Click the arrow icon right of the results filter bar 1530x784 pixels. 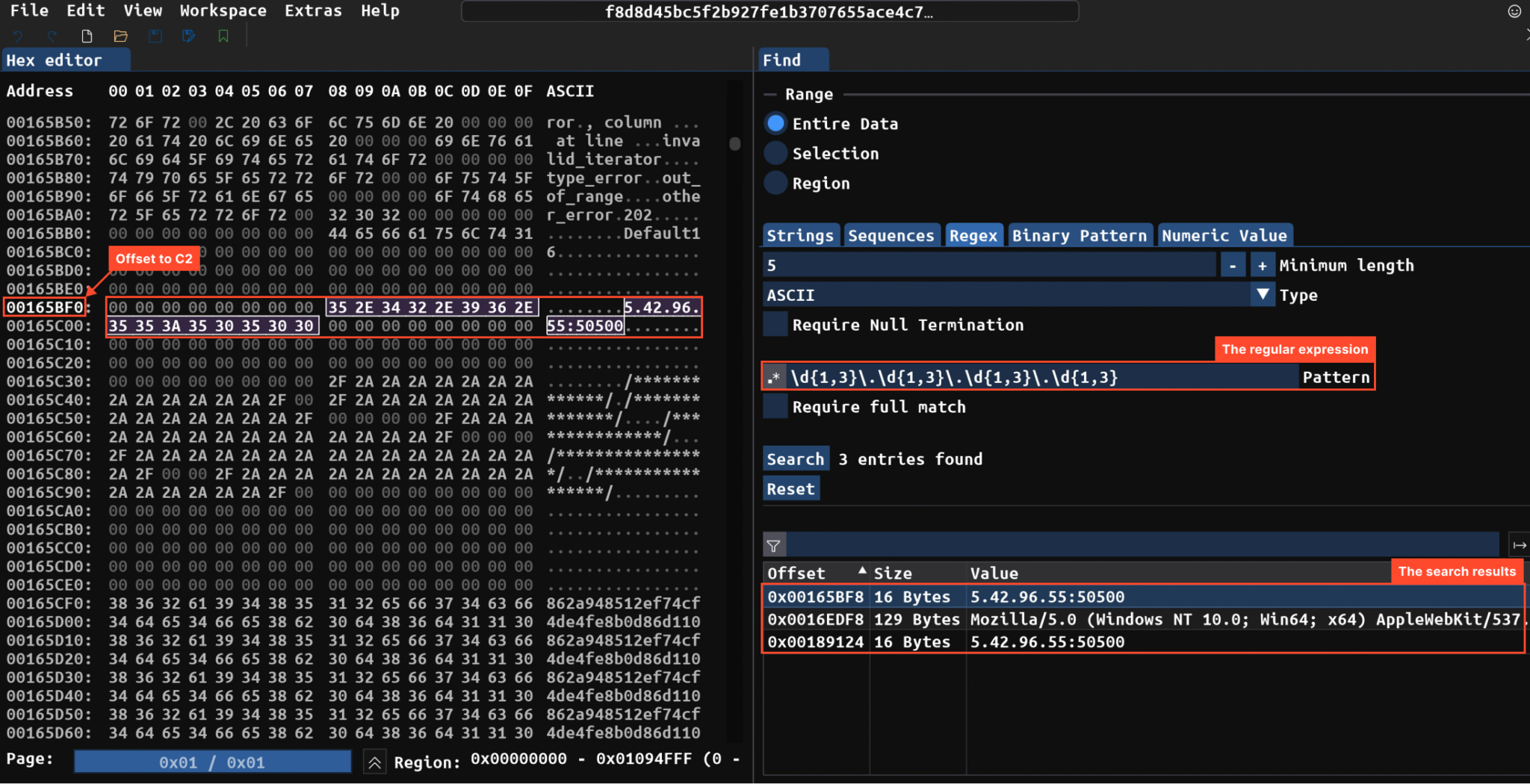click(1519, 546)
